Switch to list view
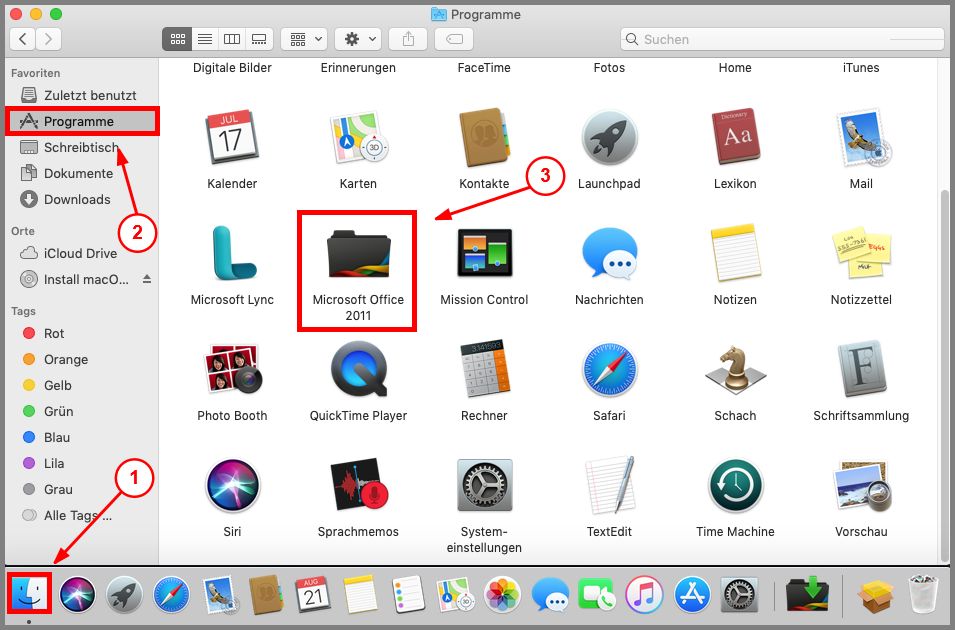The image size is (955, 630). point(205,40)
